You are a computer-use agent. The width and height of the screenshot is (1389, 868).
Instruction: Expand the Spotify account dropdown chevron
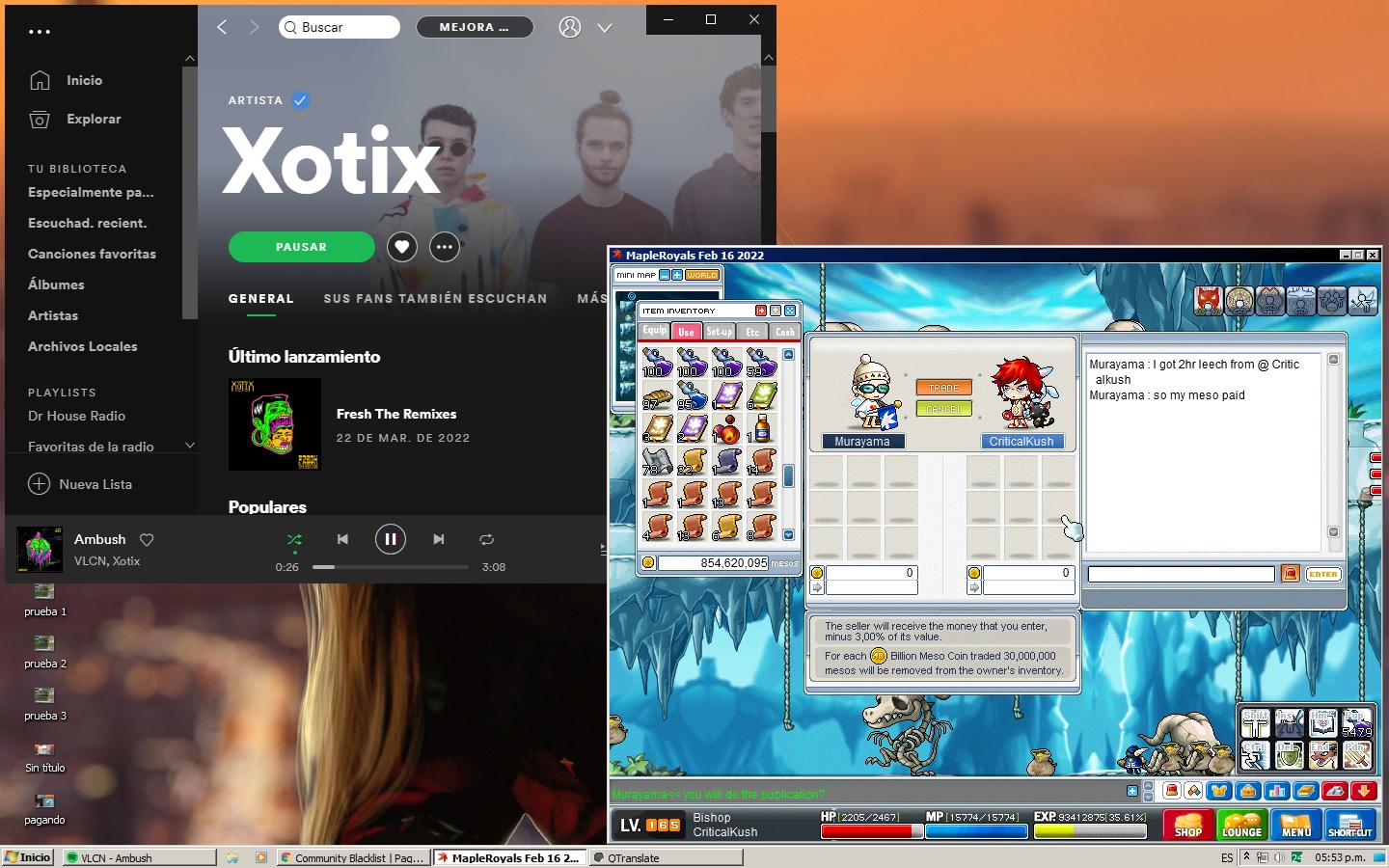coord(605,28)
